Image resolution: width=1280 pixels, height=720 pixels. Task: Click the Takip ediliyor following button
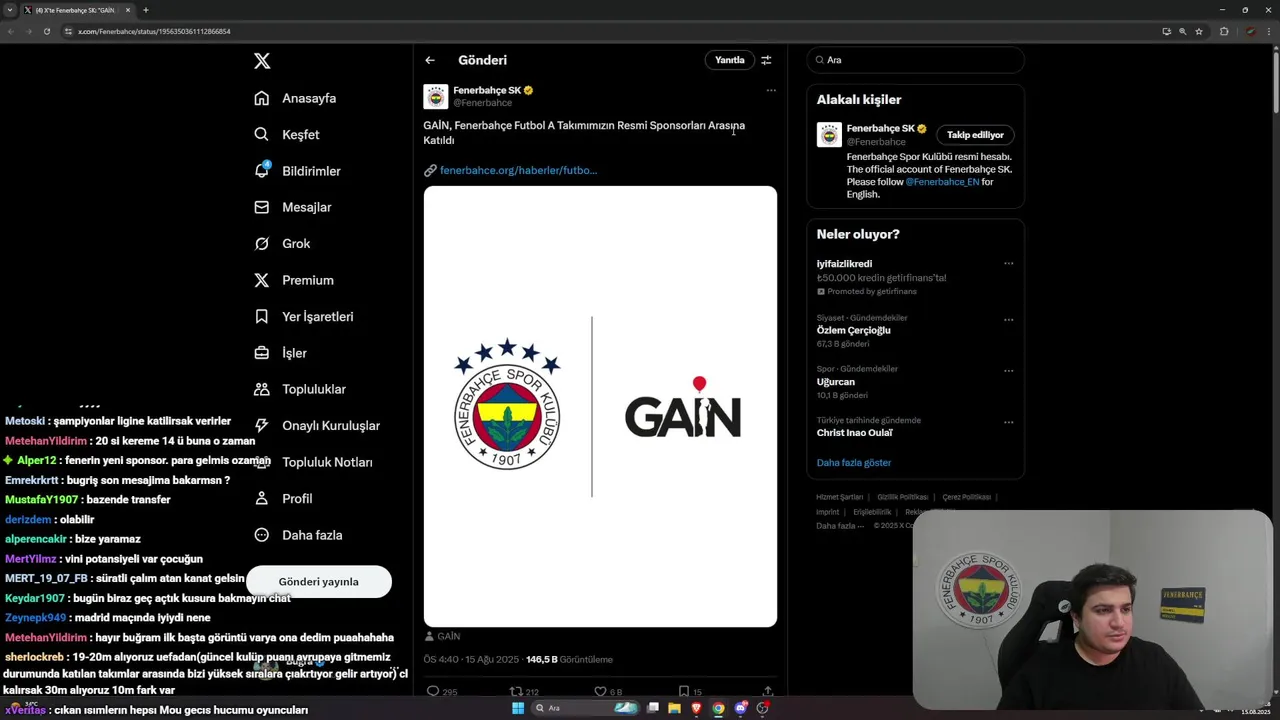pyautogui.click(x=975, y=135)
